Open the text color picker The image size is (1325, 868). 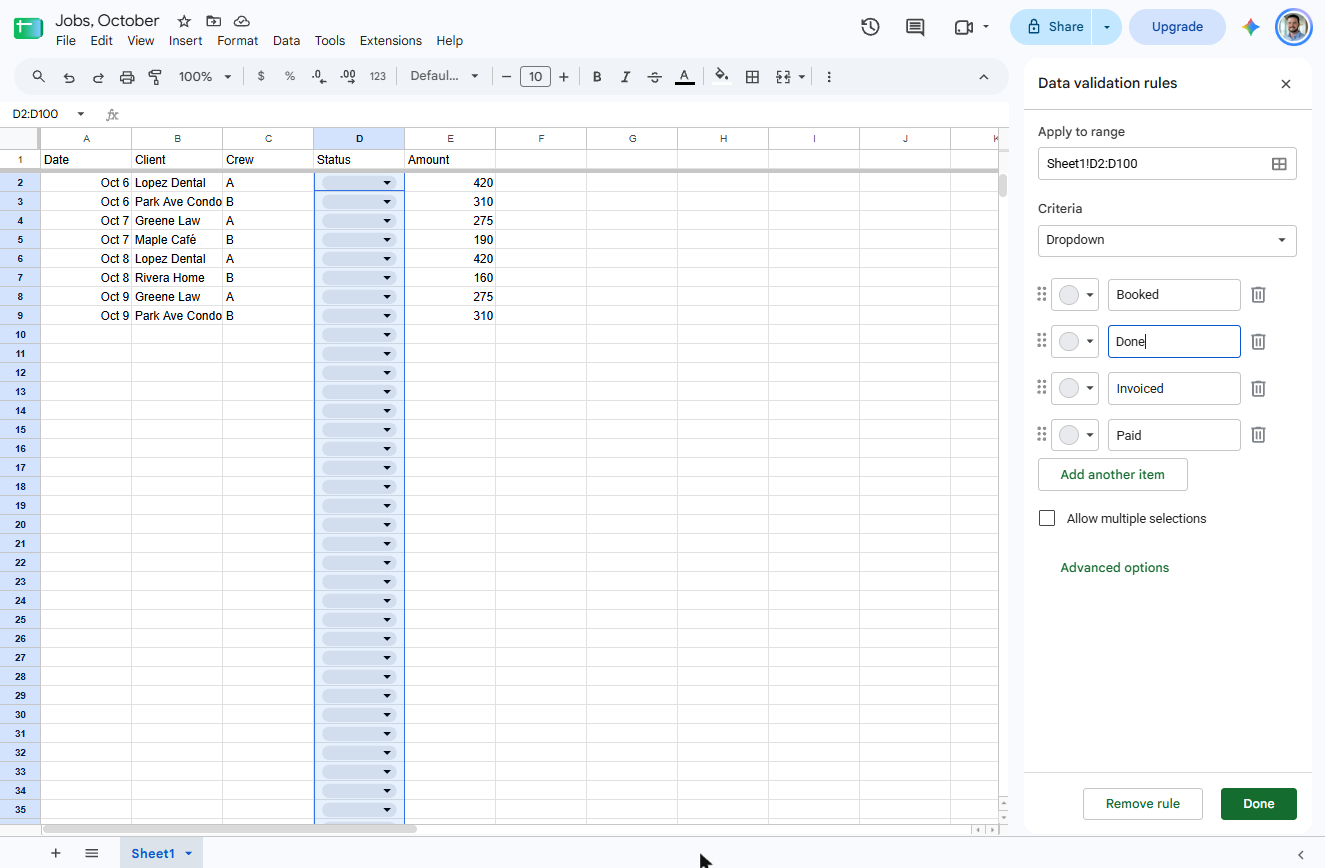click(684, 77)
